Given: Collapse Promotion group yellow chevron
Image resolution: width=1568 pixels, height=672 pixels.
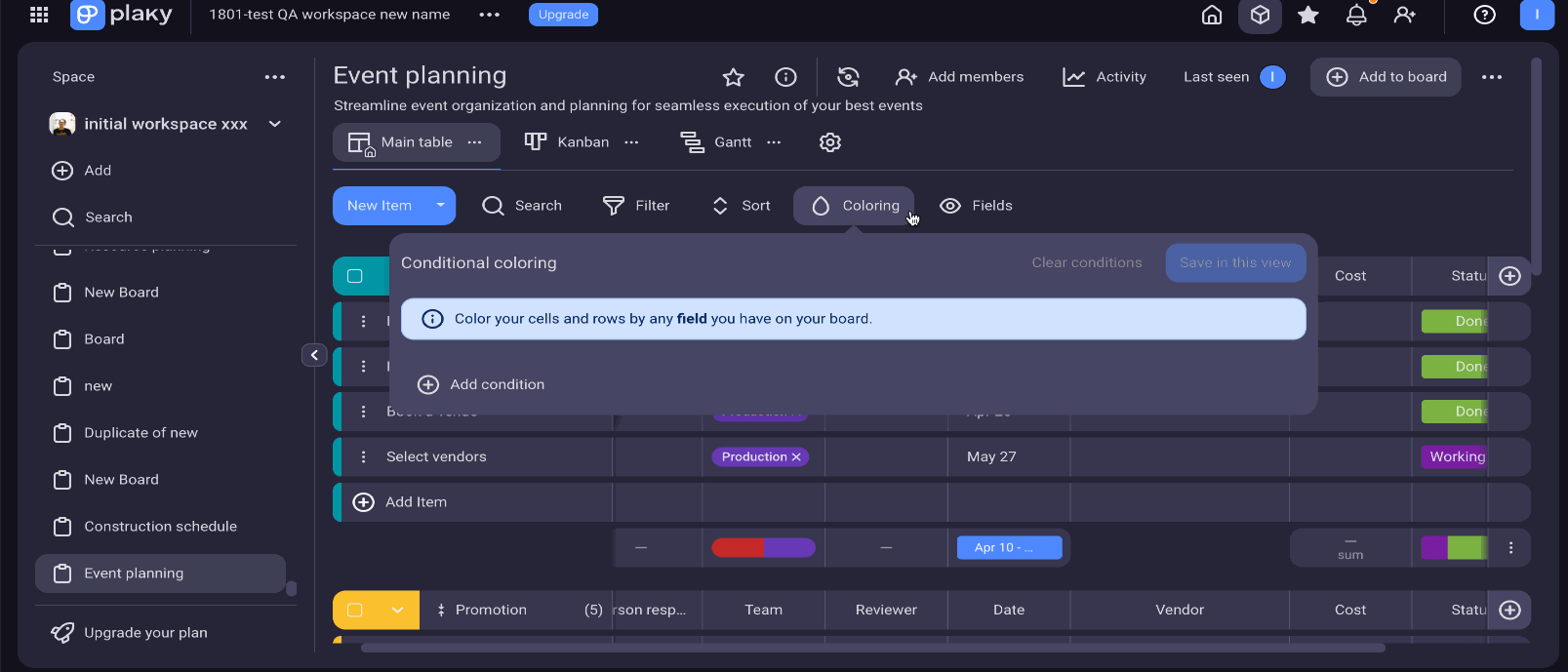Looking at the screenshot, I should point(397,610).
